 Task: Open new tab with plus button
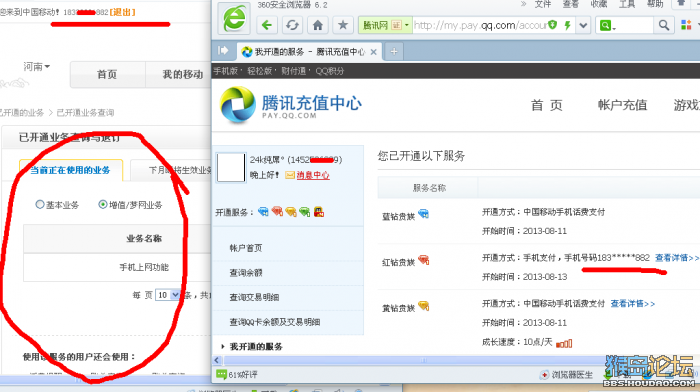click(394, 52)
